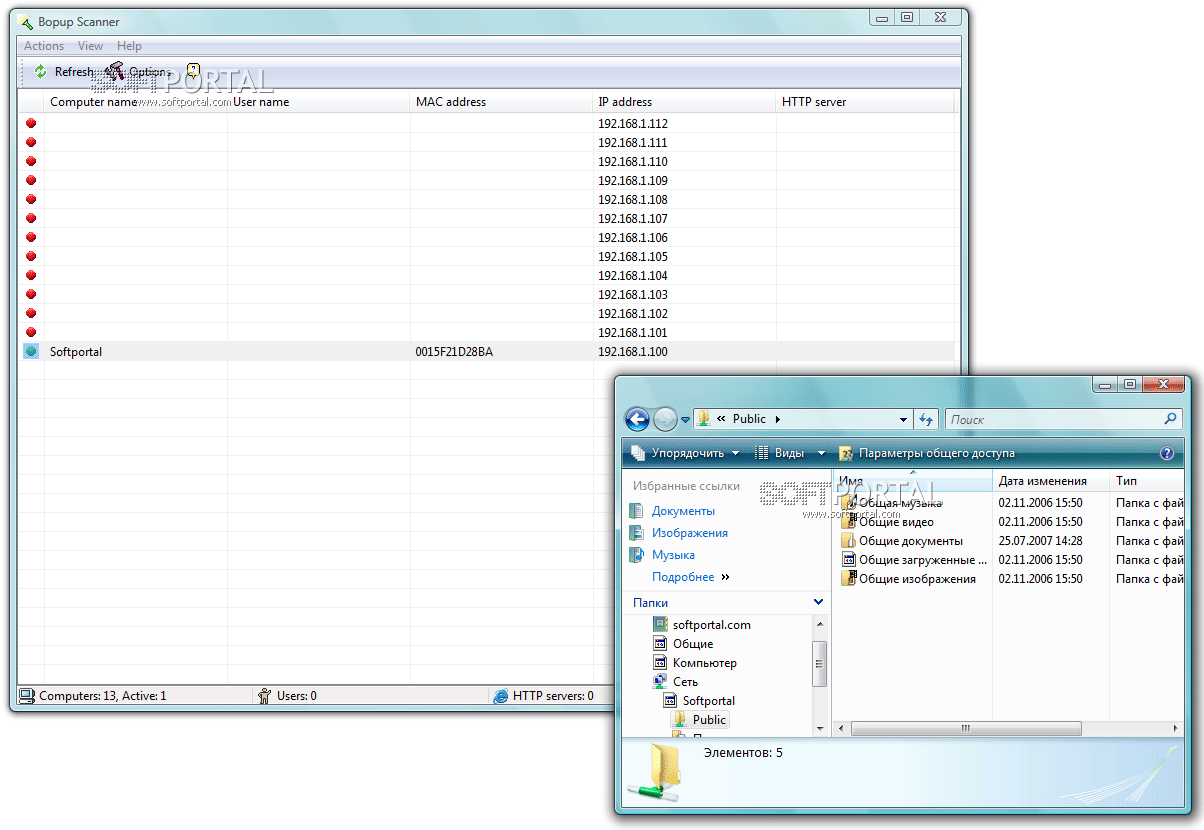The width and height of the screenshot is (1204, 830).
Task: Click the red status icon for 192.168.1.104
Action: pos(31,275)
